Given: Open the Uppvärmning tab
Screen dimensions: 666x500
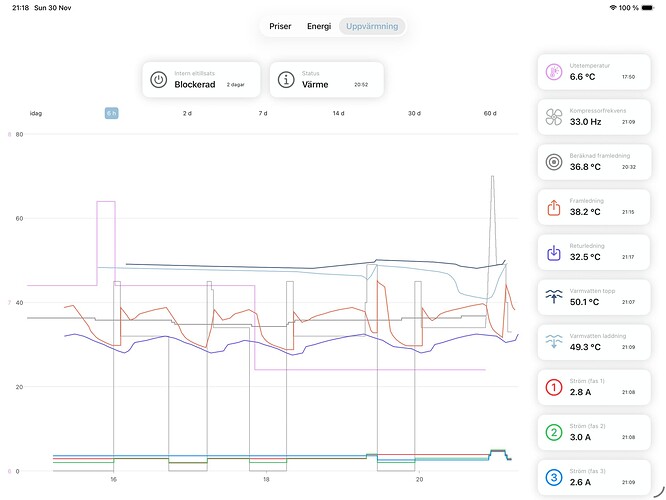Looking at the screenshot, I should pos(371,26).
